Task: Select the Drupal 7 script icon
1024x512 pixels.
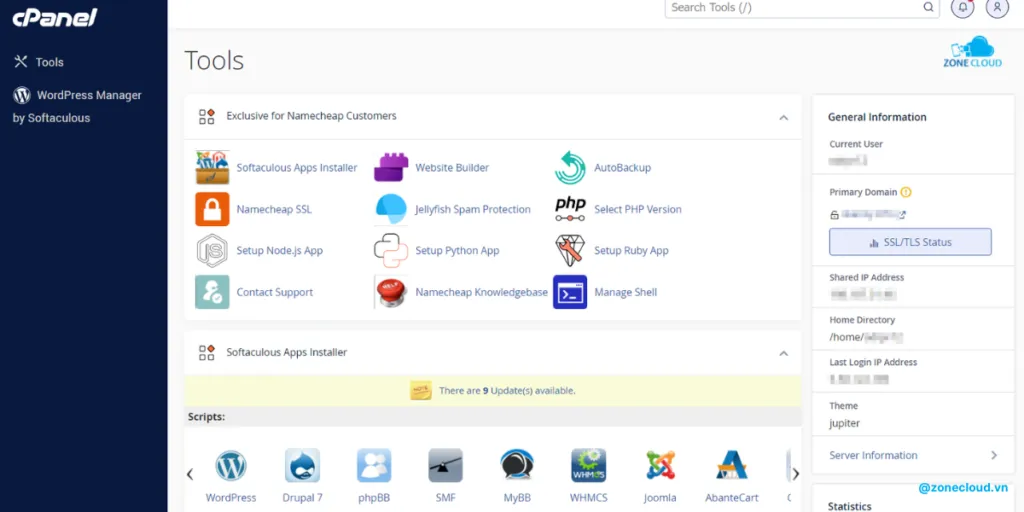Action: 302,466
